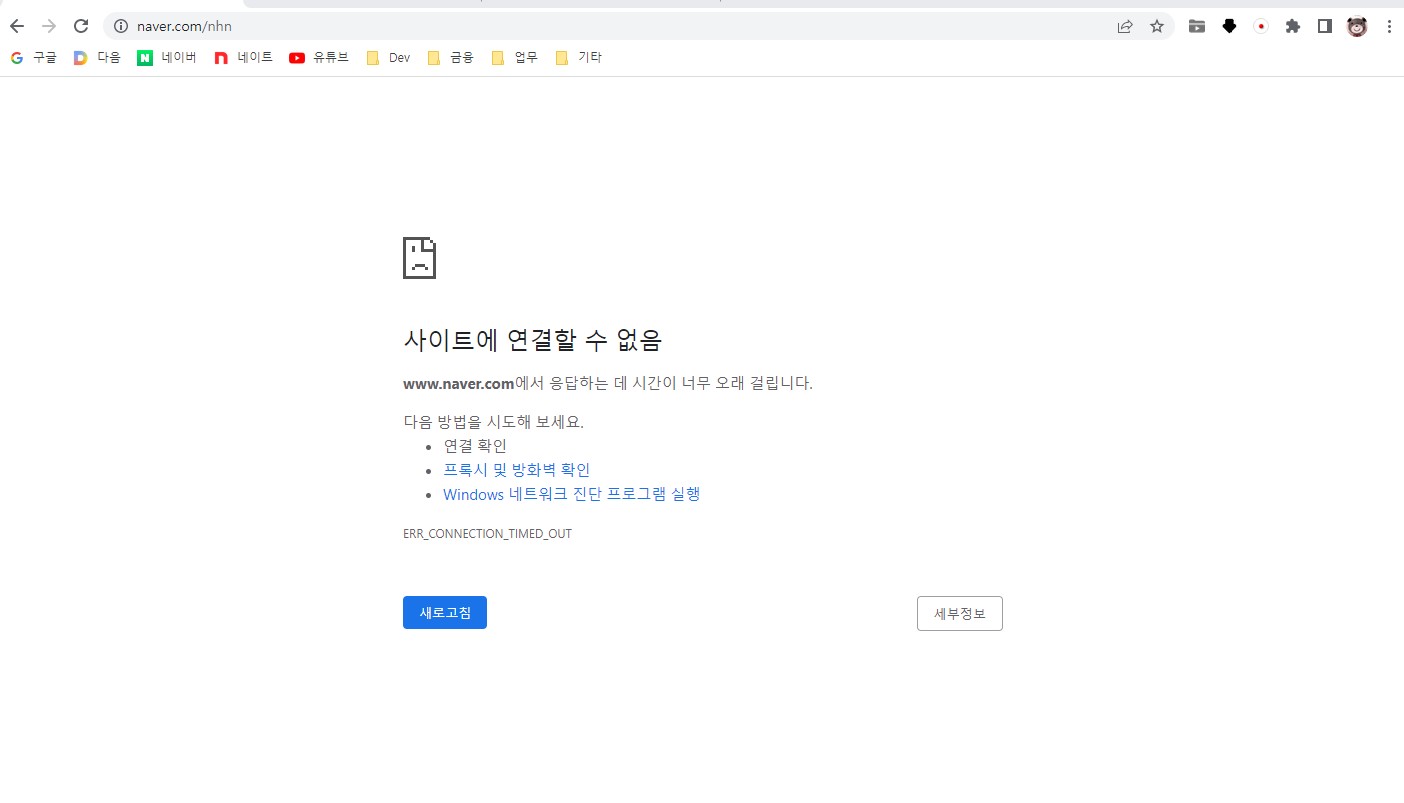1404x803 pixels.
Task: Click 다음 방법을 시도해 보세요. text
Action: click(493, 421)
